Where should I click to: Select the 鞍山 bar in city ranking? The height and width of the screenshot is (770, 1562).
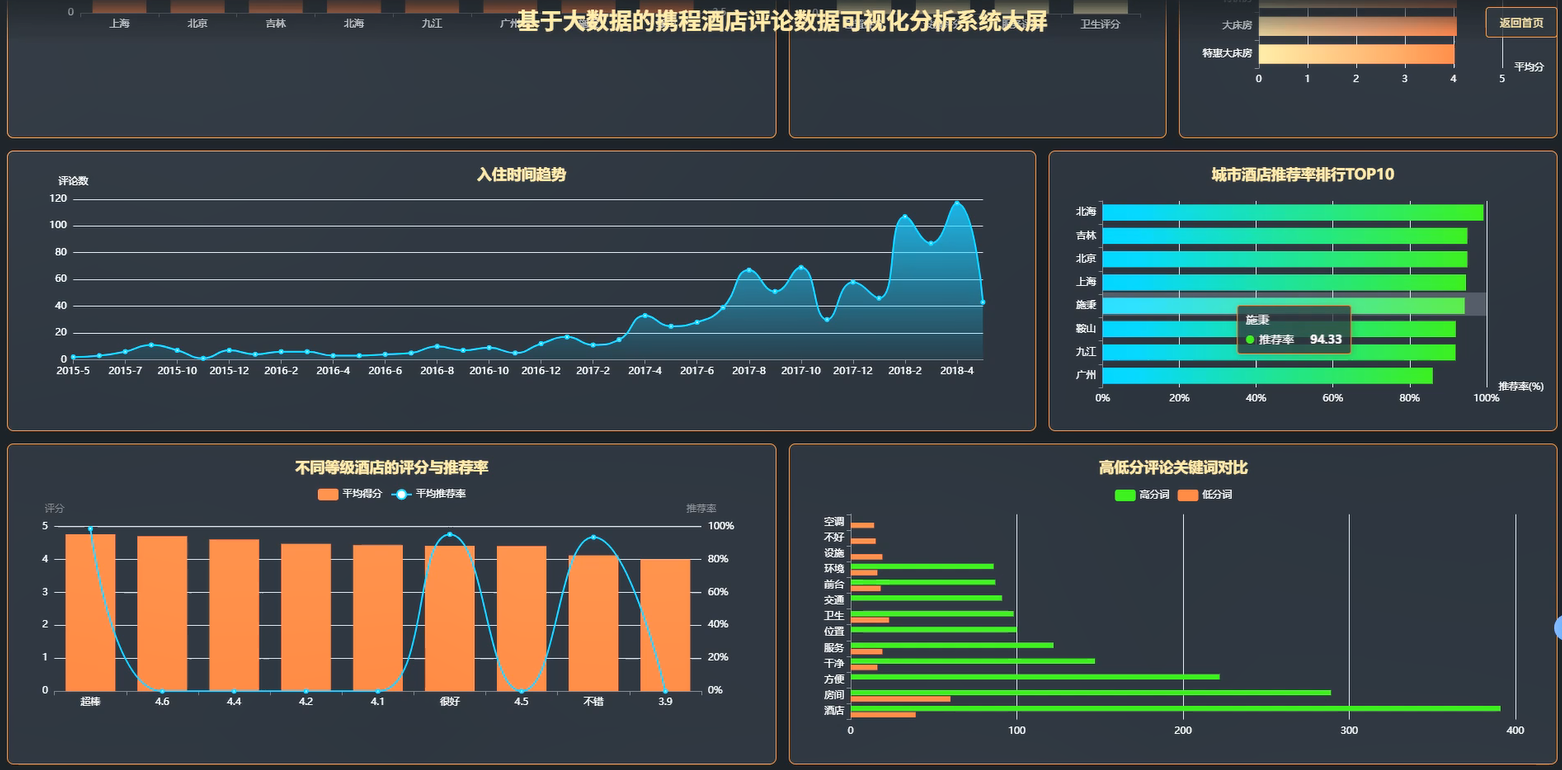point(1278,329)
